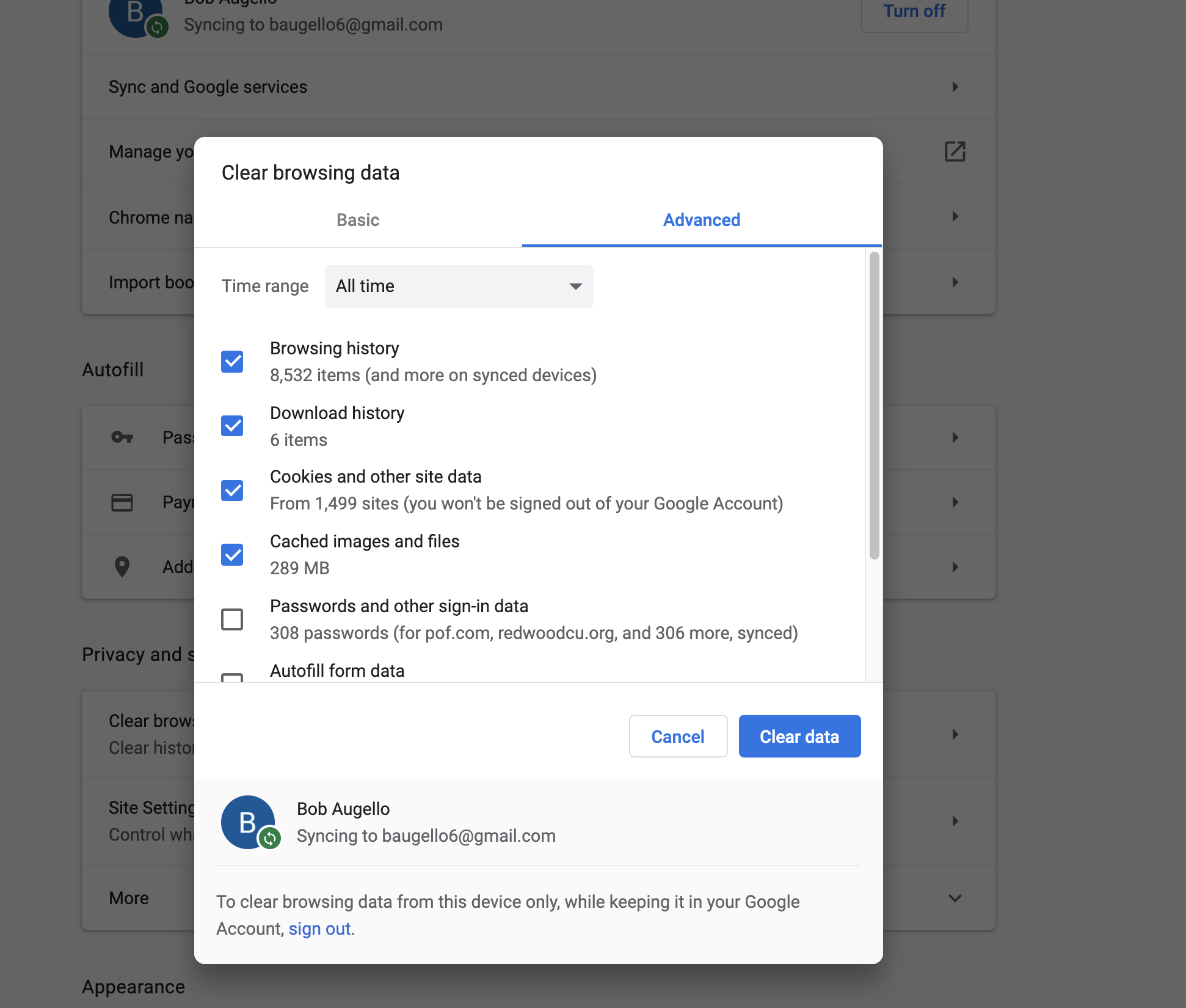
Task: Click the 'Appearance' section heading
Action: 134,987
